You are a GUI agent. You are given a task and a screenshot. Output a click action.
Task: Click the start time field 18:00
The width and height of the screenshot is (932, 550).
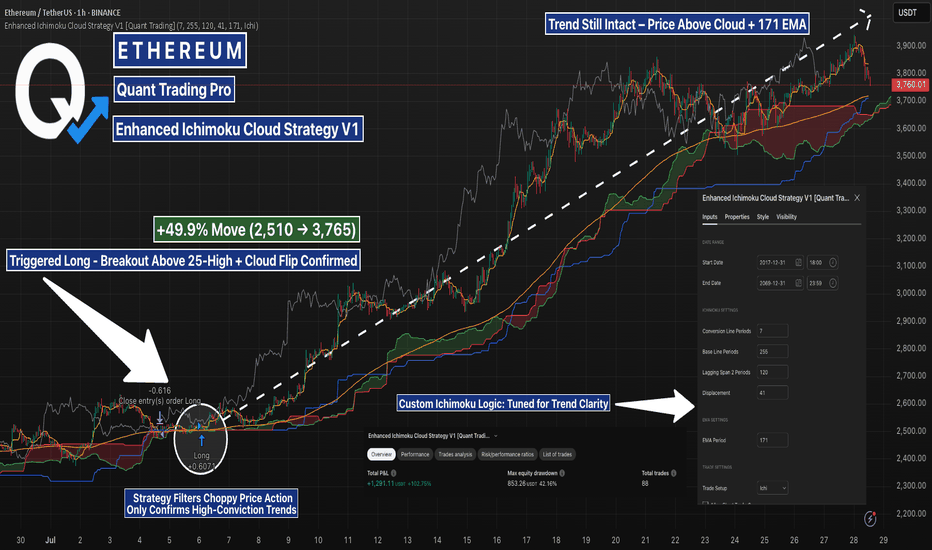click(x=822, y=262)
